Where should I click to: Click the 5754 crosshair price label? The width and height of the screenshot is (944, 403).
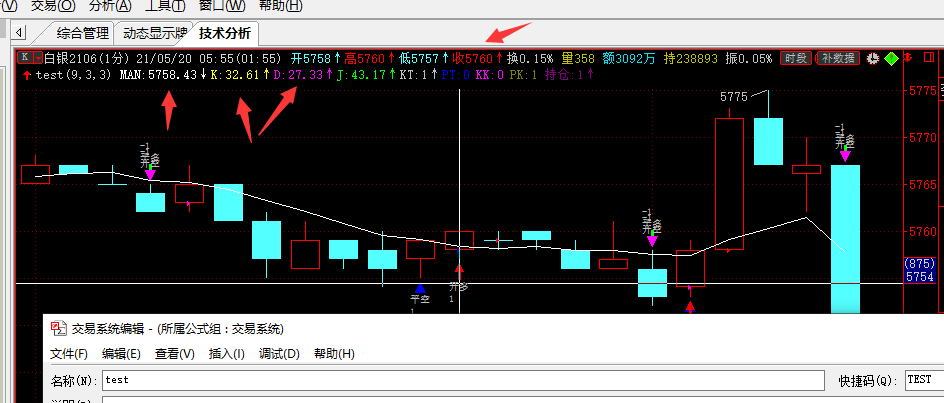(x=919, y=276)
